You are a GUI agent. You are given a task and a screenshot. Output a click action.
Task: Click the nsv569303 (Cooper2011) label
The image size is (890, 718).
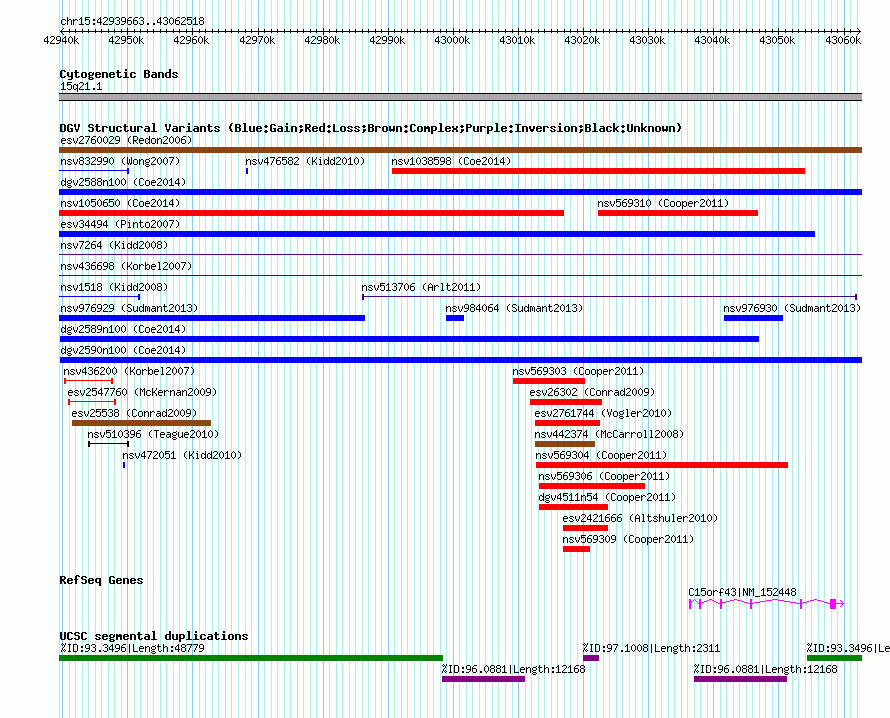click(x=578, y=371)
